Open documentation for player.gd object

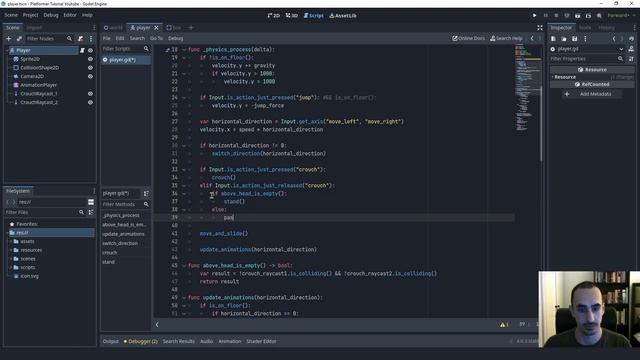tap(631, 49)
